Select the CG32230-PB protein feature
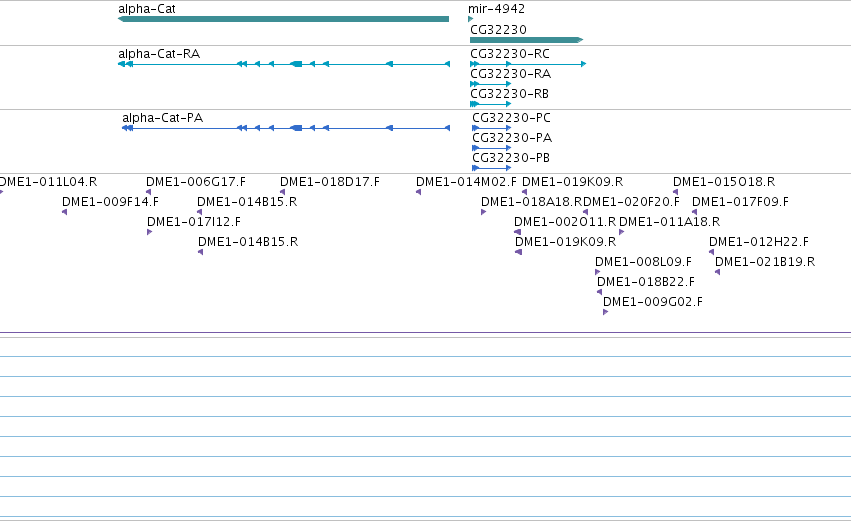This screenshot has width=851, height=521. 492,168
